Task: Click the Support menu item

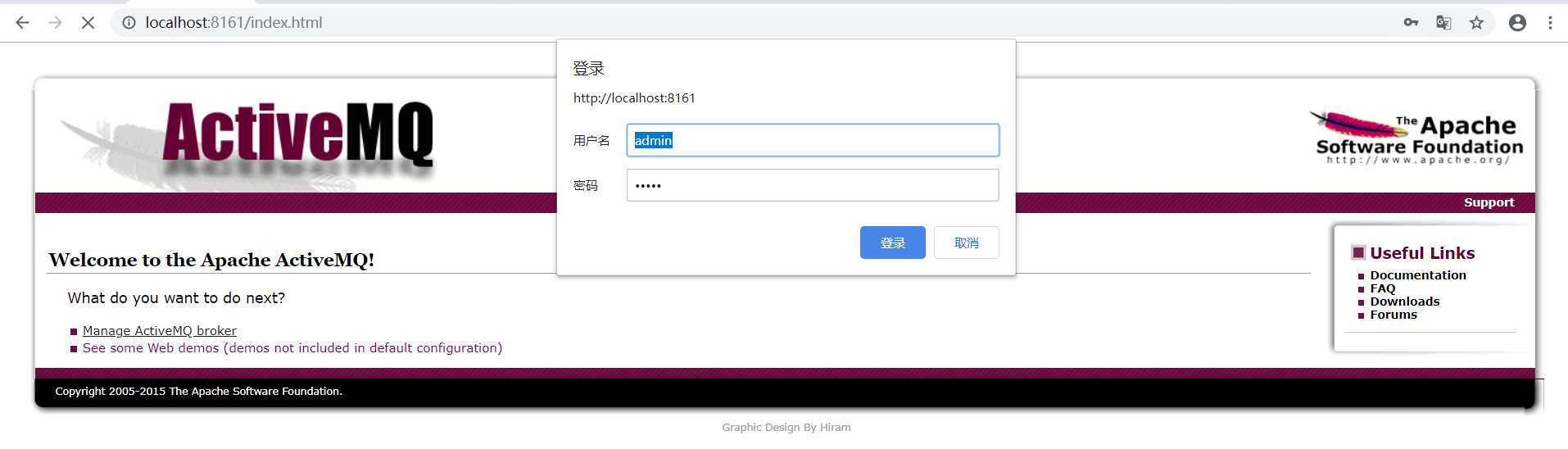Action: click(x=1489, y=202)
